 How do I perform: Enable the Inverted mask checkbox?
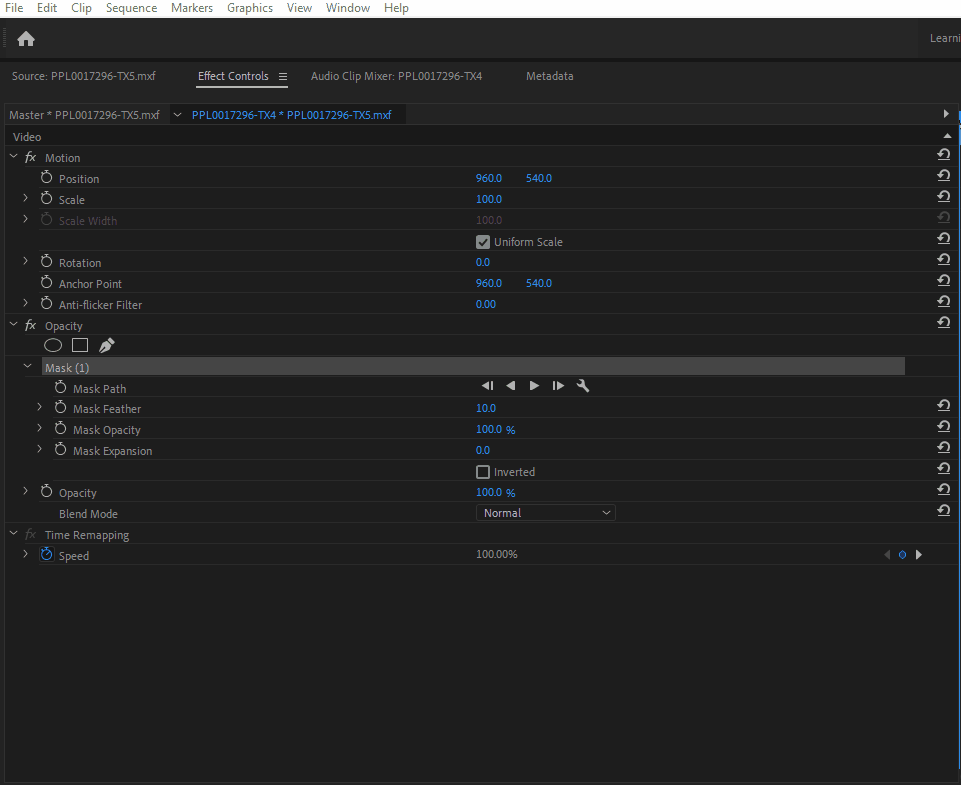tap(483, 471)
